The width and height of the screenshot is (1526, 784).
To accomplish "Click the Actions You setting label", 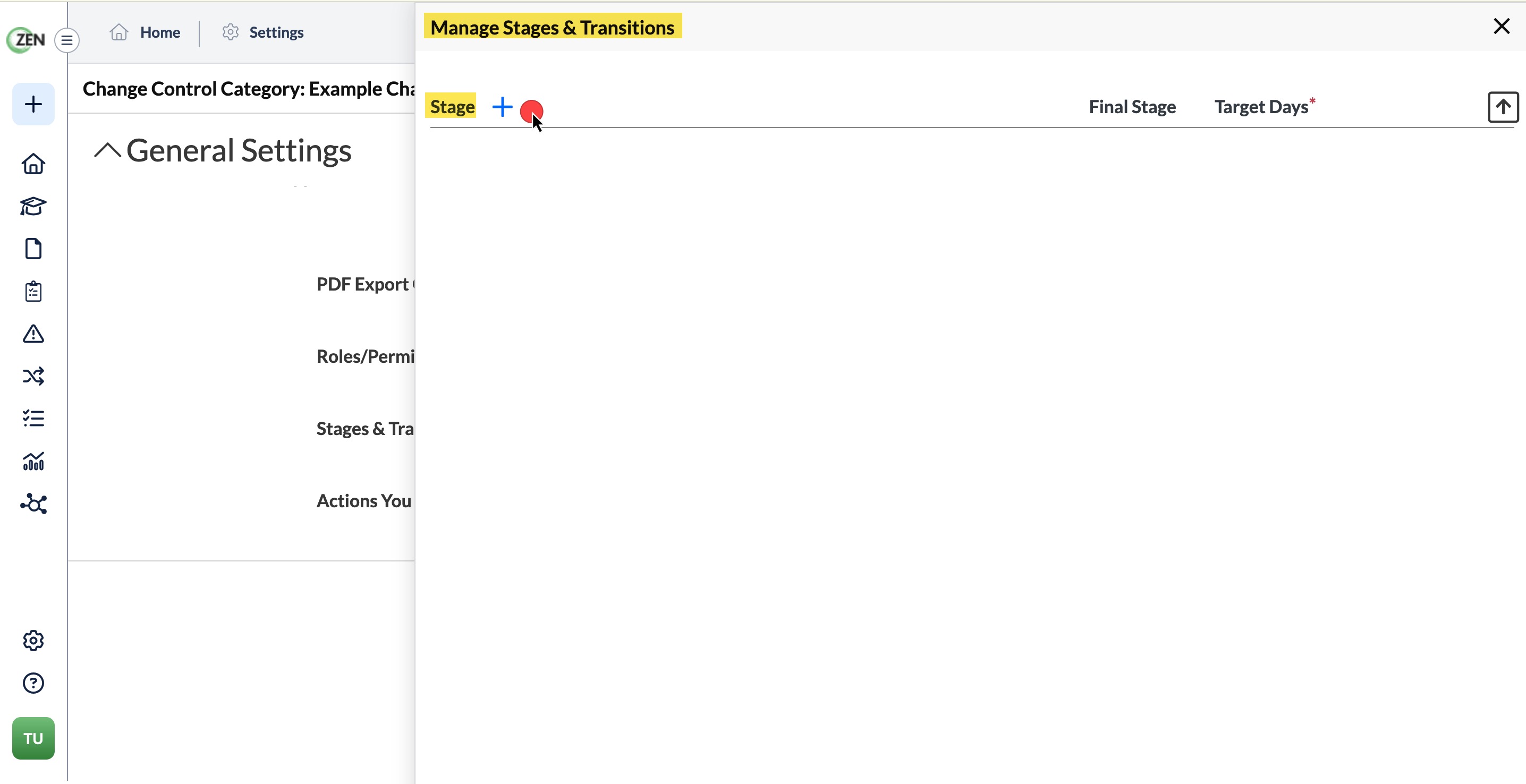I will [364, 501].
